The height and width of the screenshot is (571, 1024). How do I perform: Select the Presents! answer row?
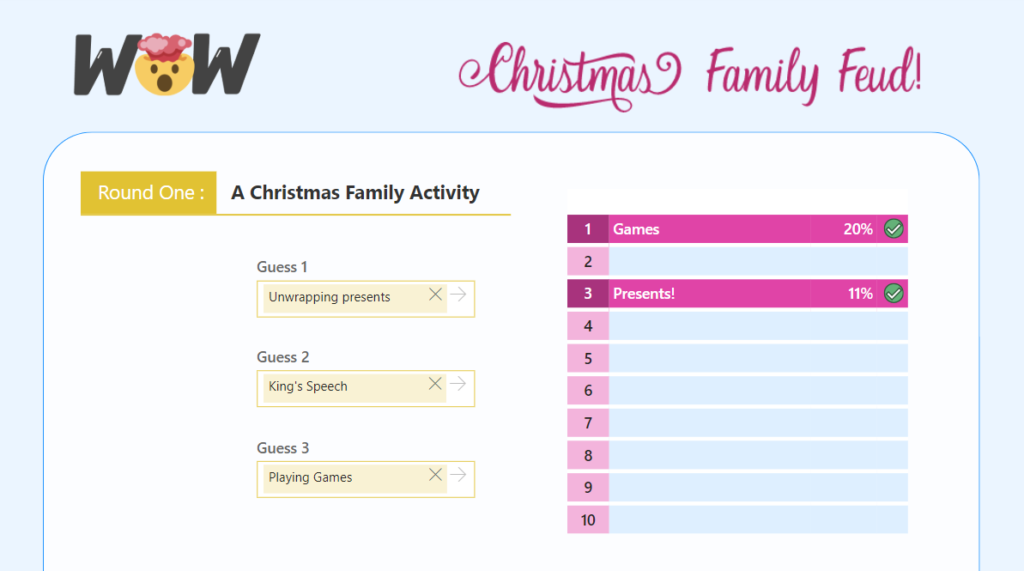pos(720,294)
